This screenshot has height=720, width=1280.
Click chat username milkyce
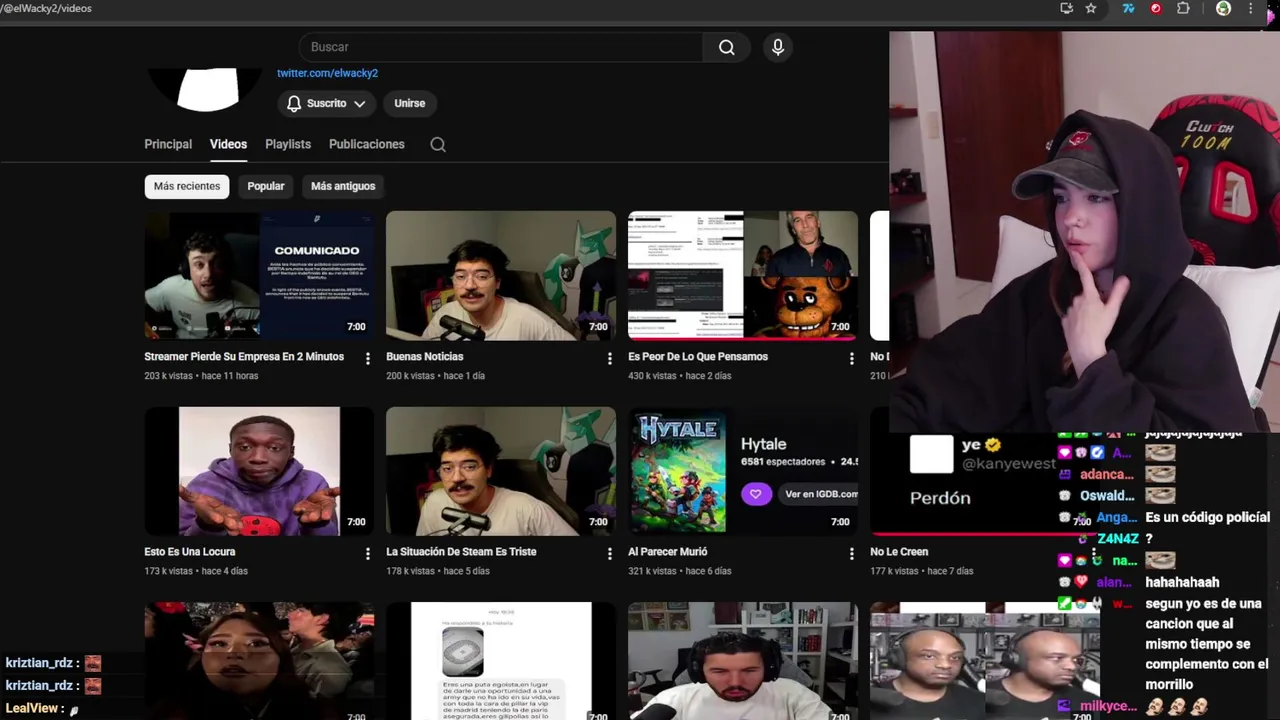pos(1108,706)
